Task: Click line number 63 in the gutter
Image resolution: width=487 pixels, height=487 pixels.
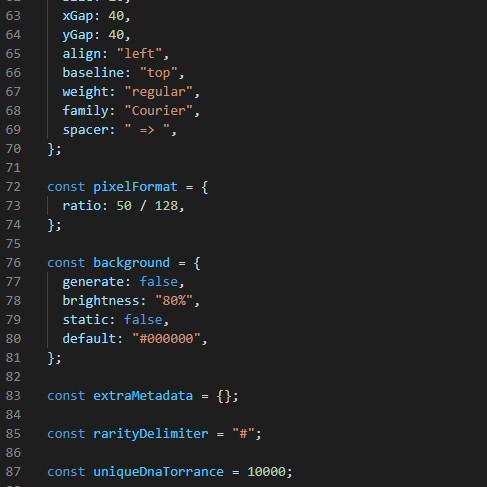Action: [13, 16]
